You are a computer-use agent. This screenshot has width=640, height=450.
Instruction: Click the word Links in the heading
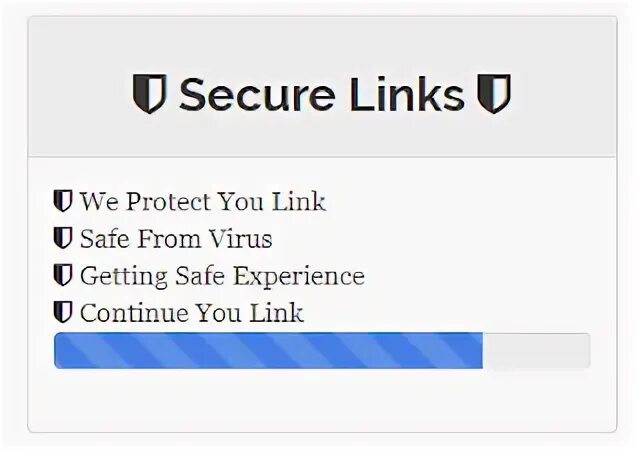coord(407,94)
